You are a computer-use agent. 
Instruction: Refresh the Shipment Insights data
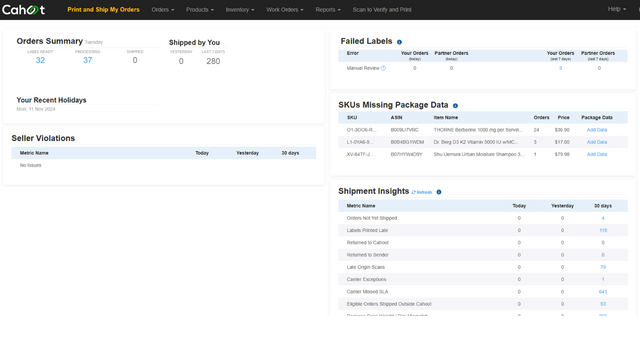[x=422, y=192]
